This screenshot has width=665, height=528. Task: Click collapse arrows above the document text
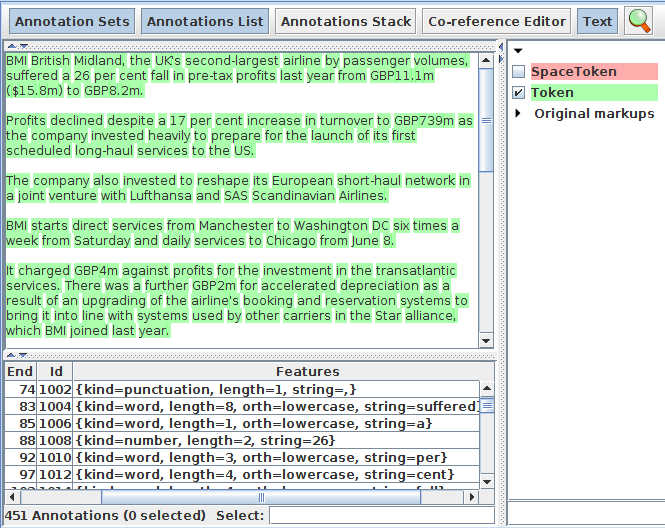pos(12,45)
